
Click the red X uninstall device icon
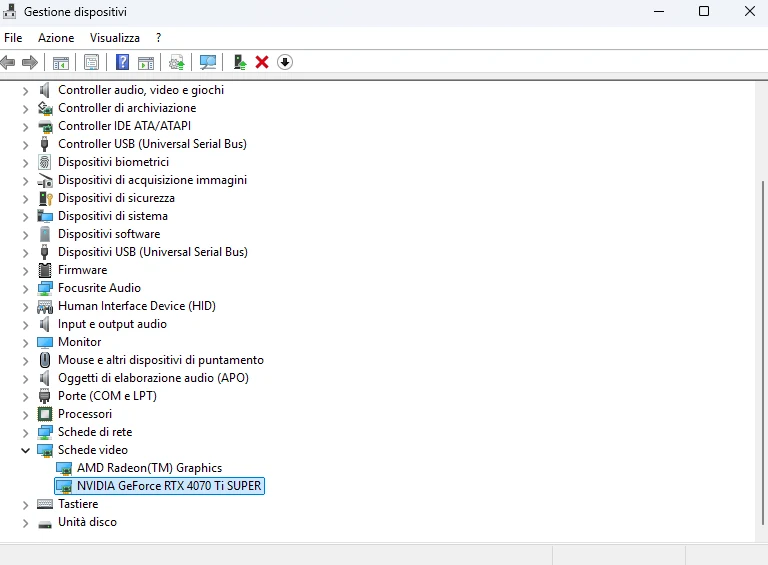tap(262, 62)
